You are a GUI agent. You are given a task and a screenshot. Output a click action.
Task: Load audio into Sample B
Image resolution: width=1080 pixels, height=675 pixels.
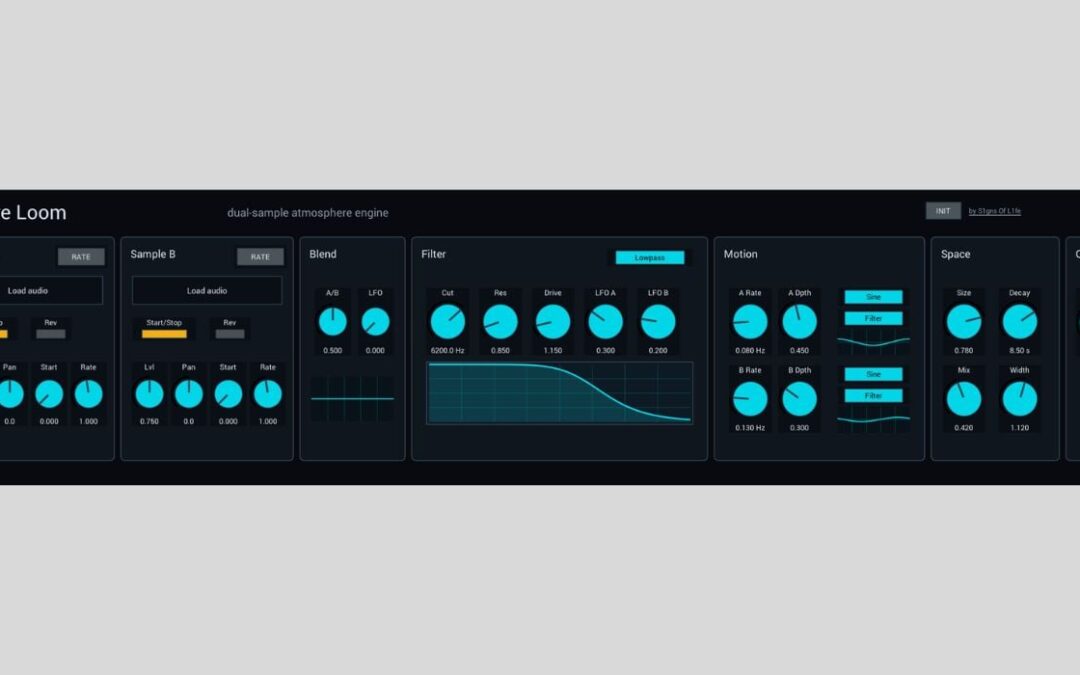(x=207, y=291)
